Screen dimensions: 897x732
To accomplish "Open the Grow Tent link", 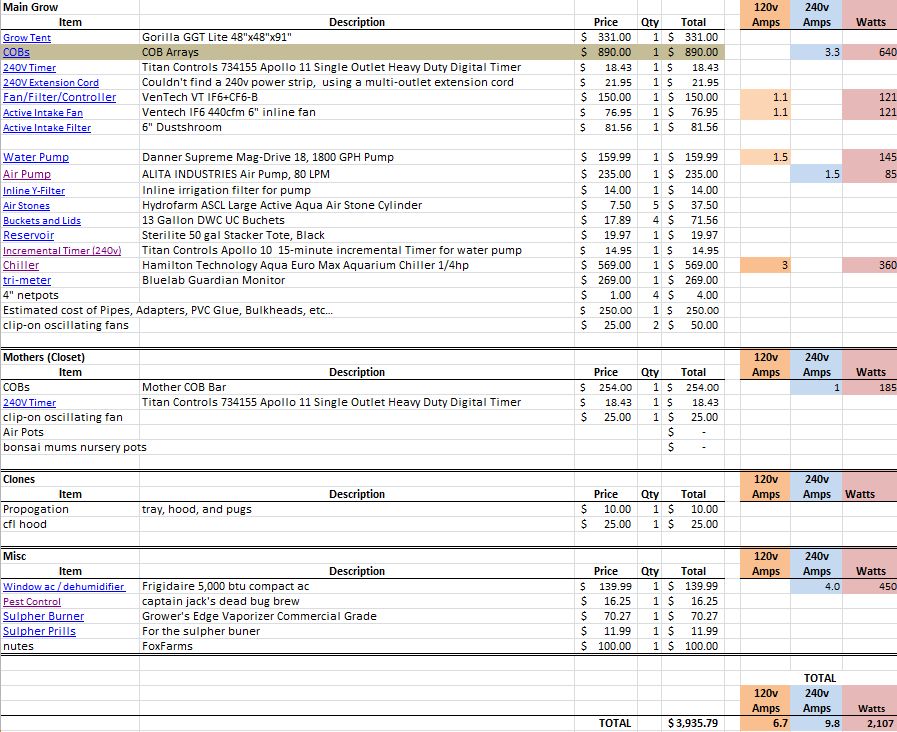I will pyautogui.click(x=27, y=38).
